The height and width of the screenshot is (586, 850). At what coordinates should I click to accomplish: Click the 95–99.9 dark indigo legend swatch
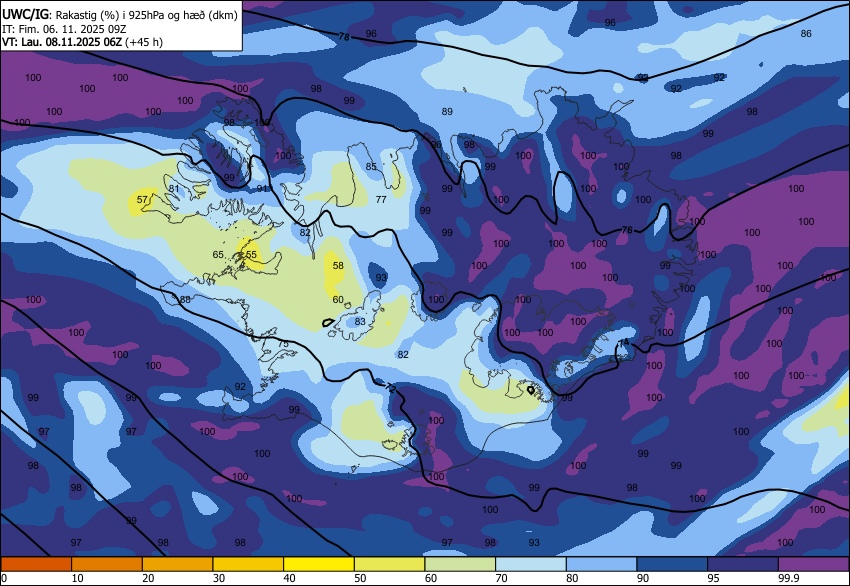tap(743, 564)
